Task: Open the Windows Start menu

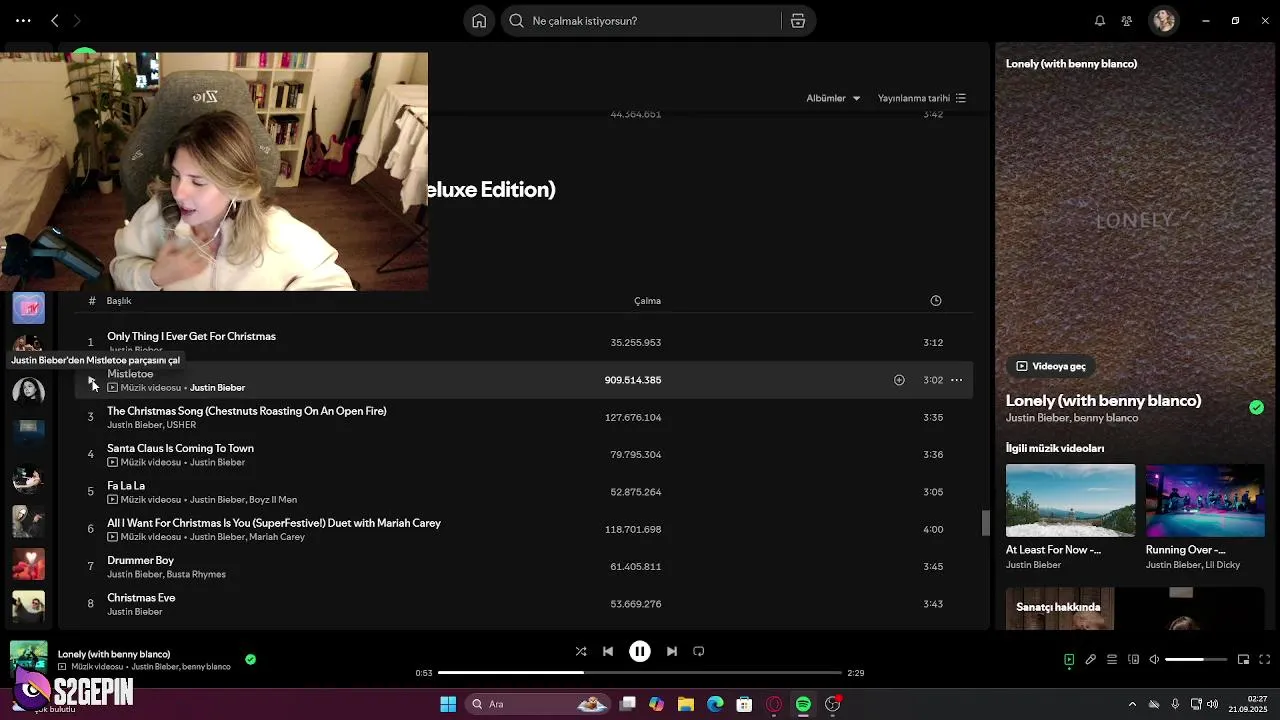Action: point(448,704)
